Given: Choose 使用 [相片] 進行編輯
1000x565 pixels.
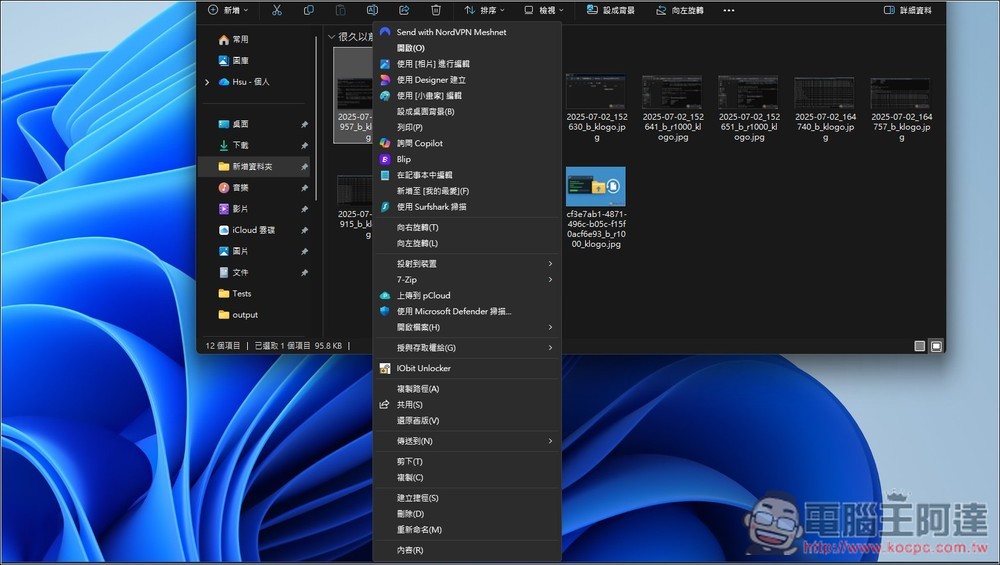Looking at the screenshot, I should tap(467, 64).
